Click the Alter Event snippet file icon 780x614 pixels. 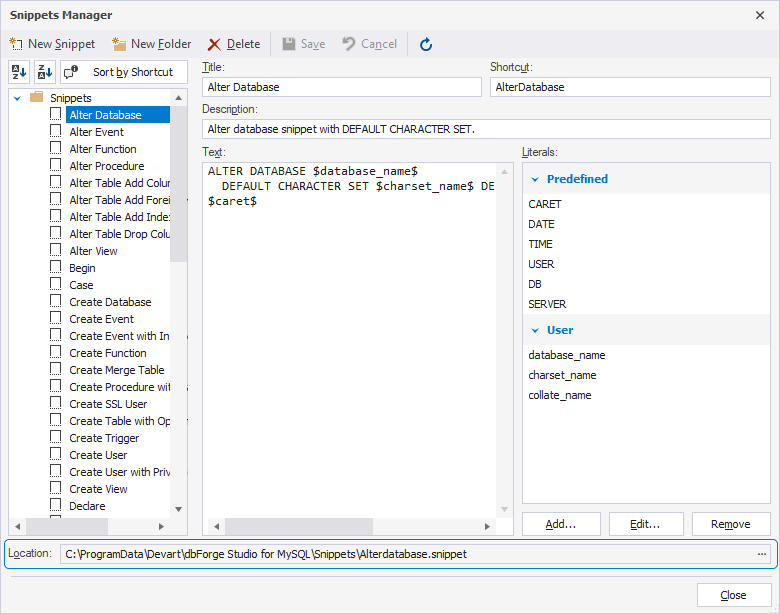[x=56, y=131]
